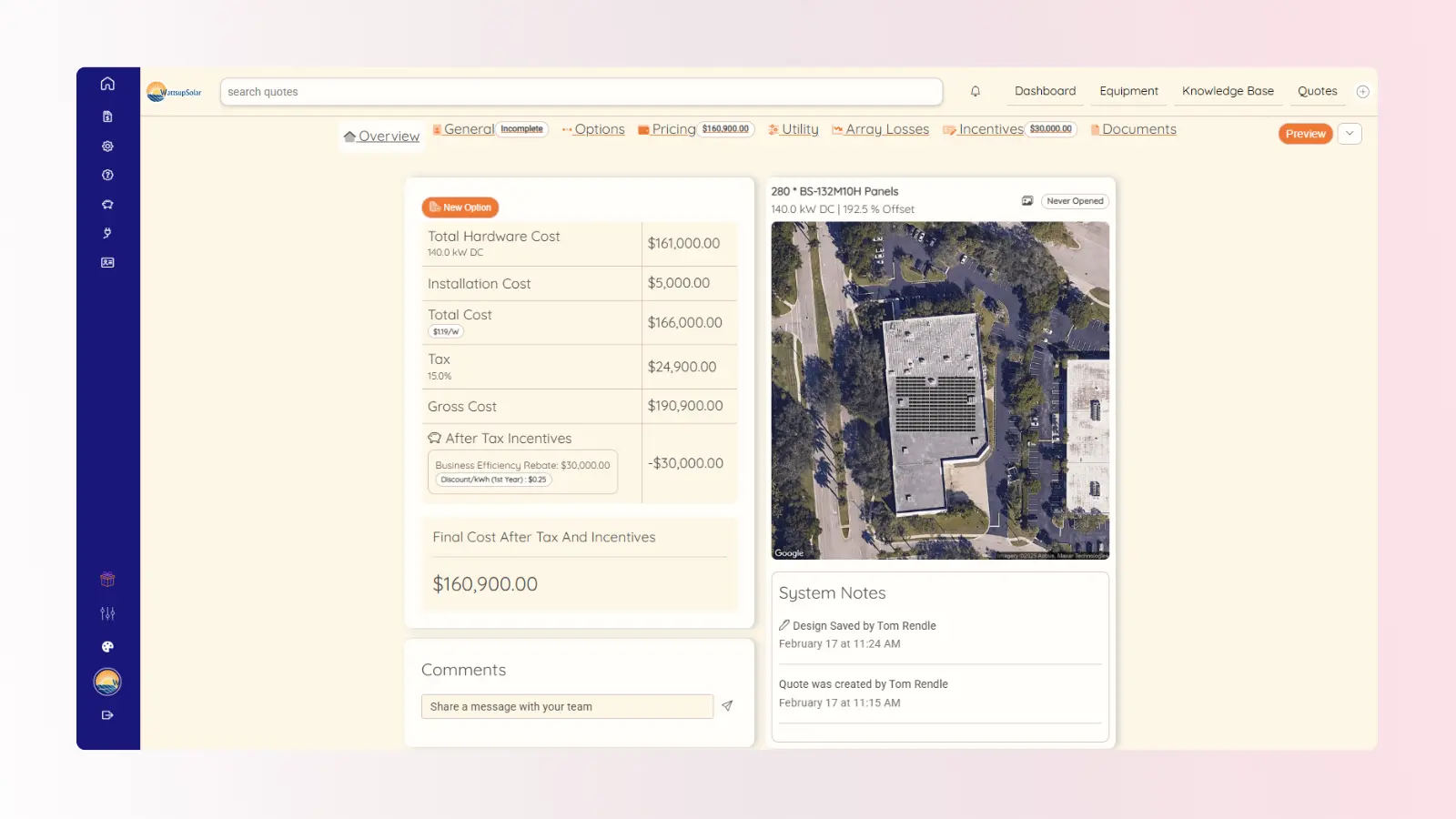This screenshot has height=819, width=1456.
Task: Go to the Array Losses tab
Action: (881, 129)
